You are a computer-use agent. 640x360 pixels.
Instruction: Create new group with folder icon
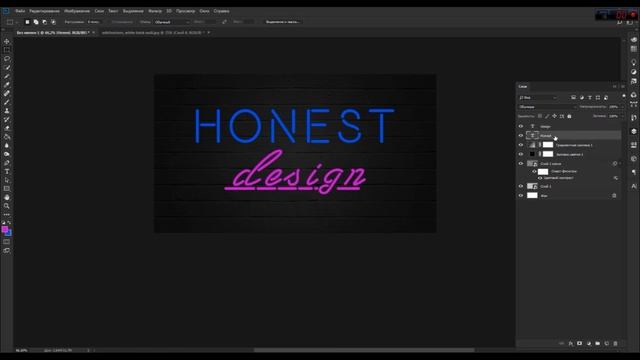pos(598,344)
